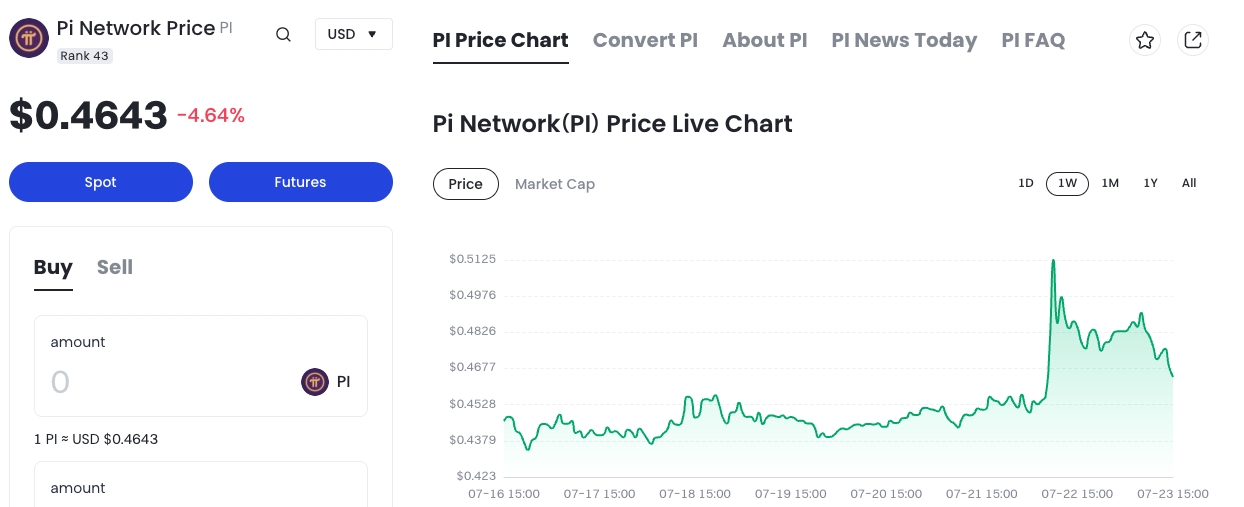Image resolution: width=1244 pixels, height=507 pixels.
Task: Click the PI amount input field
Action: [160, 382]
